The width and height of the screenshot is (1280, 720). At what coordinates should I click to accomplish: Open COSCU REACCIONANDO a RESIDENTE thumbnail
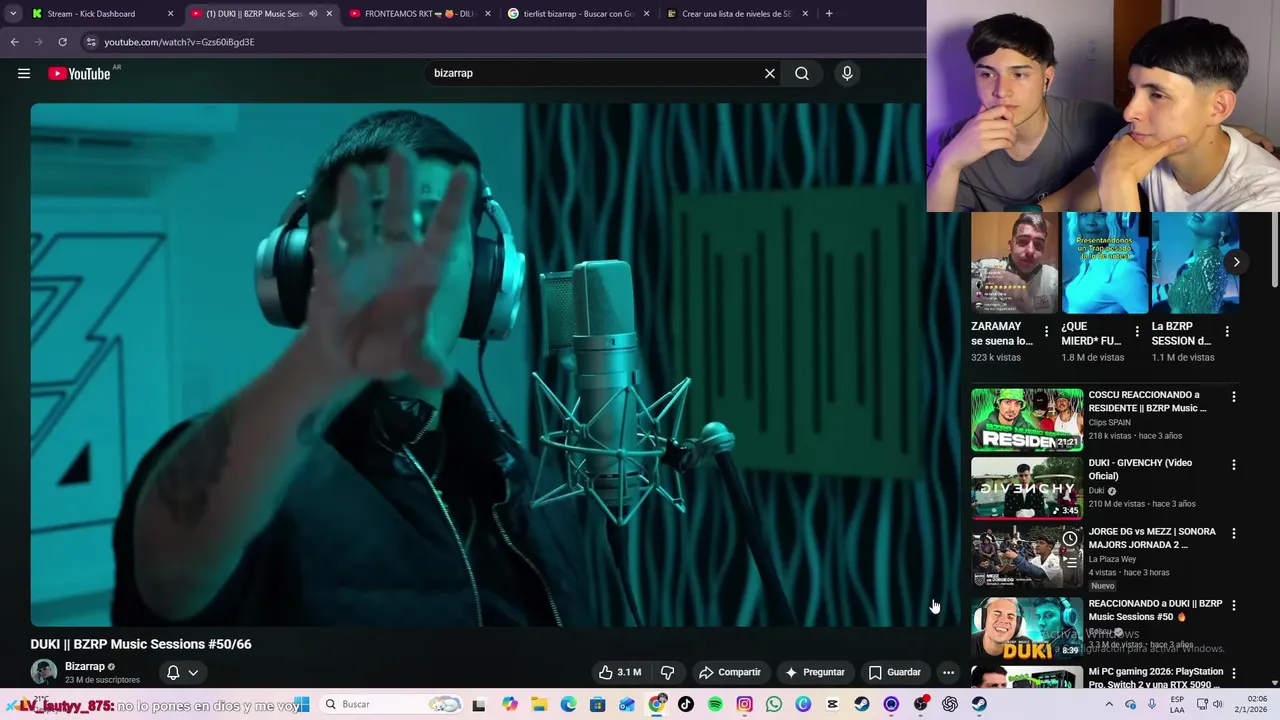click(1027, 419)
